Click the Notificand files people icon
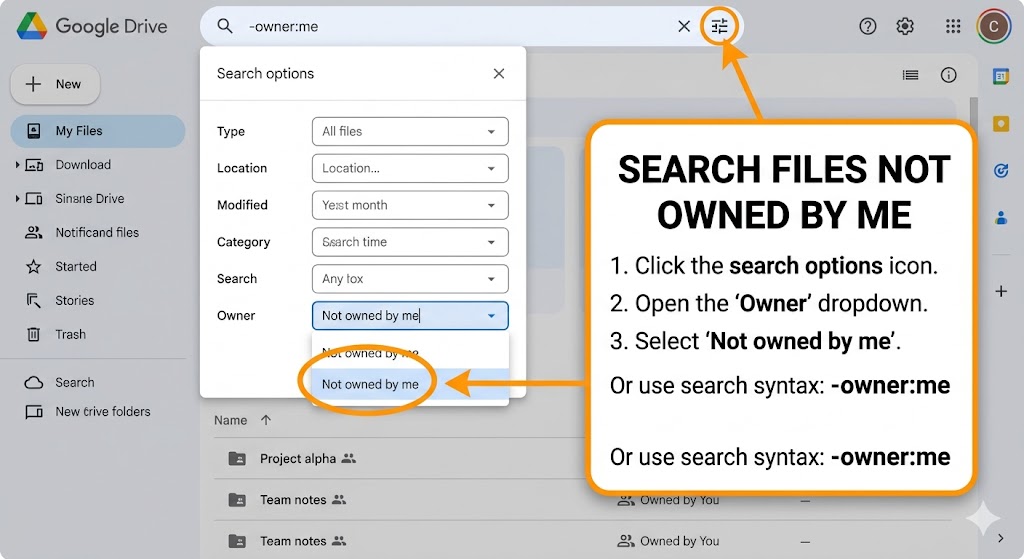 (x=33, y=232)
